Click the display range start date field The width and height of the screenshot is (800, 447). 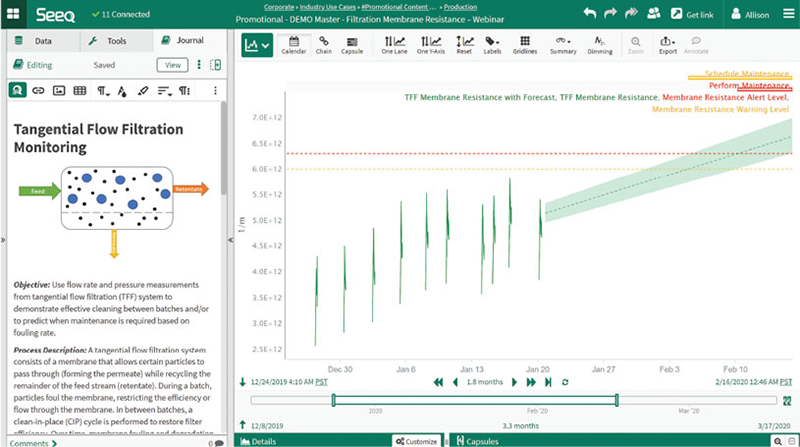tap(281, 382)
